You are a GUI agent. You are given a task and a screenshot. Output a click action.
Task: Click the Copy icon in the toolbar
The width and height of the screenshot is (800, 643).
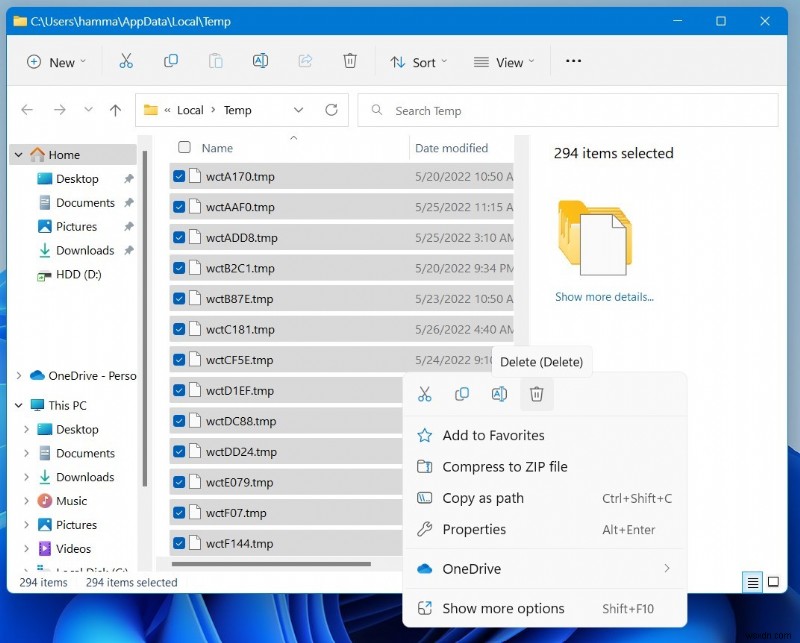[x=171, y=61]
